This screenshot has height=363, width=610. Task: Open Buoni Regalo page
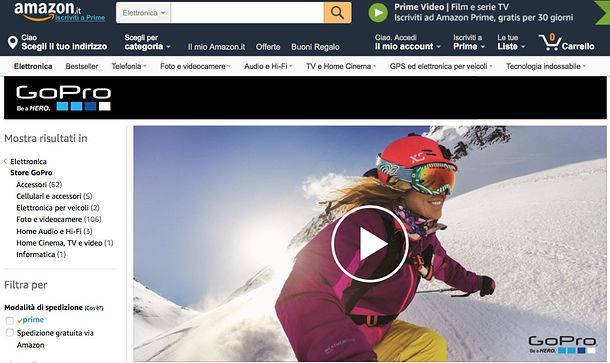coord(315,47)
